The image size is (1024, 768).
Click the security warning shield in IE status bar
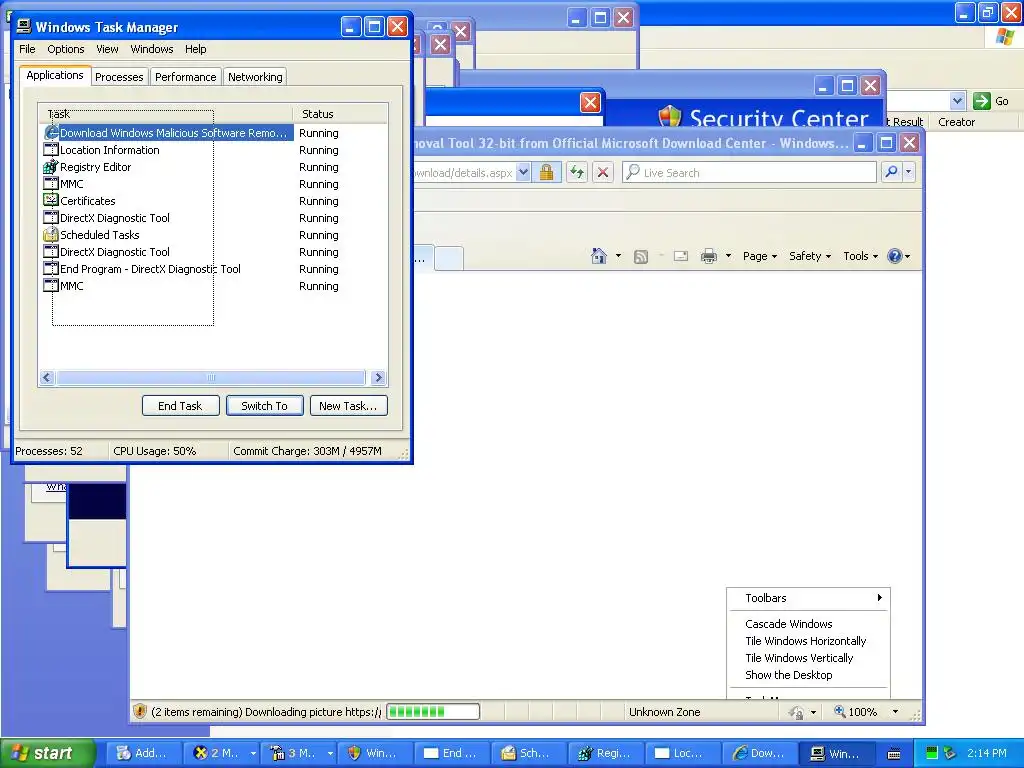139,711
